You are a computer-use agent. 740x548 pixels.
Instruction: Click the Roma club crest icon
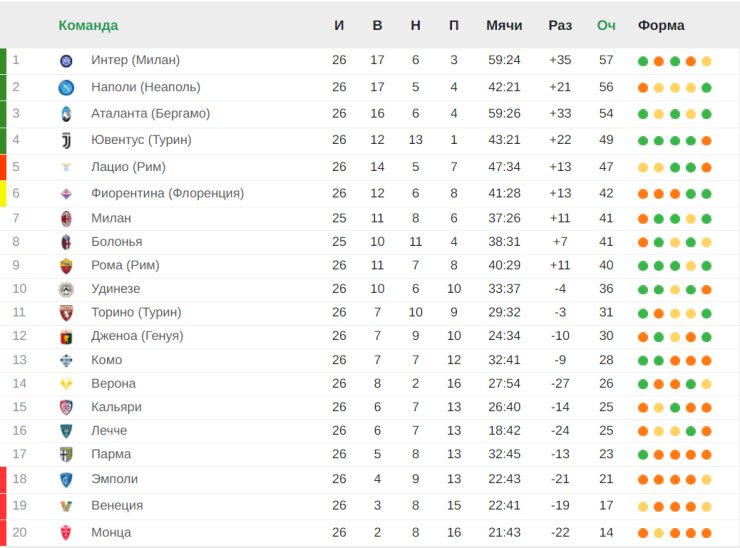[66, 266]
